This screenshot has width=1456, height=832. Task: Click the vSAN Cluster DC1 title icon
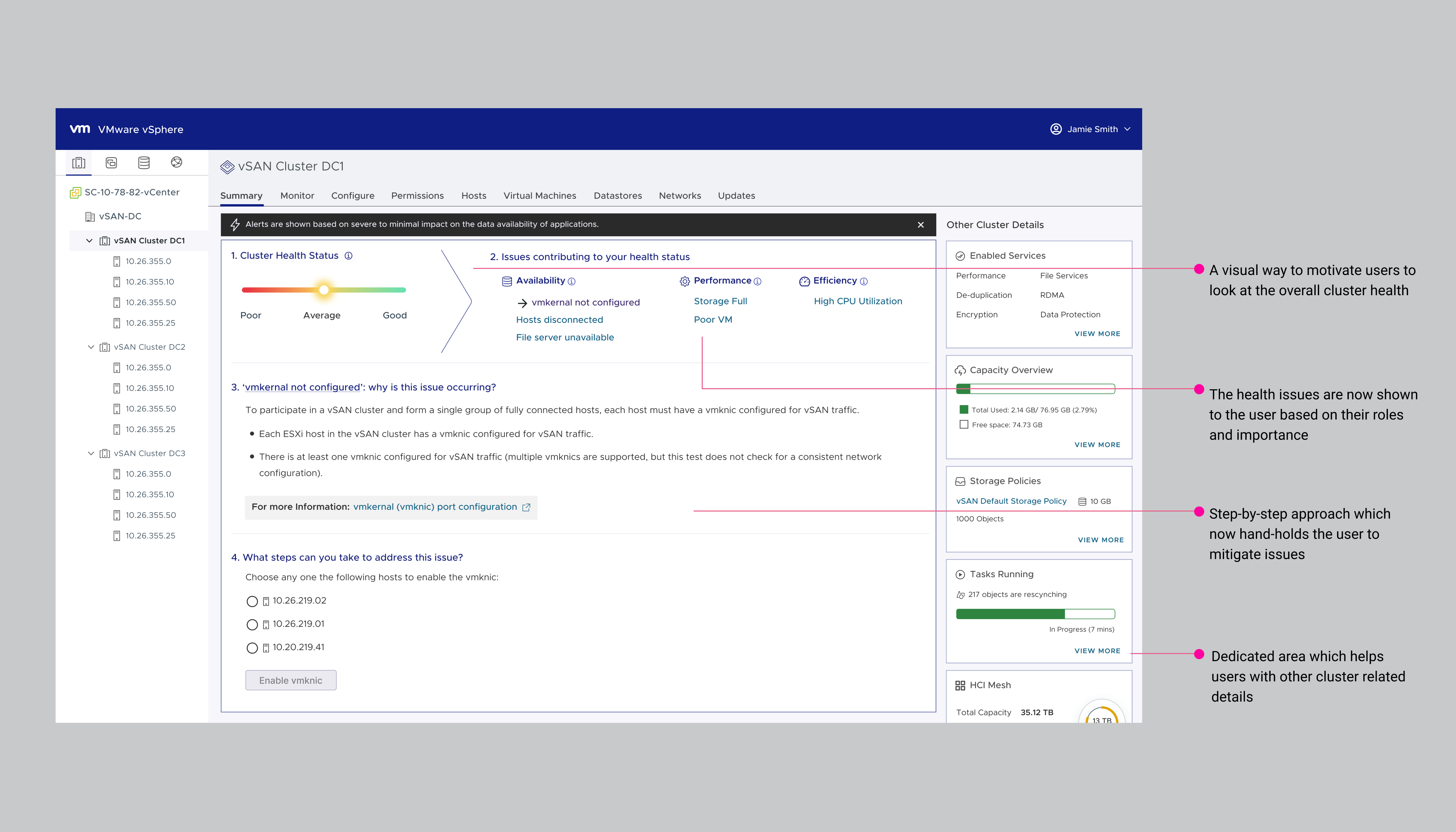click(227, 167)
